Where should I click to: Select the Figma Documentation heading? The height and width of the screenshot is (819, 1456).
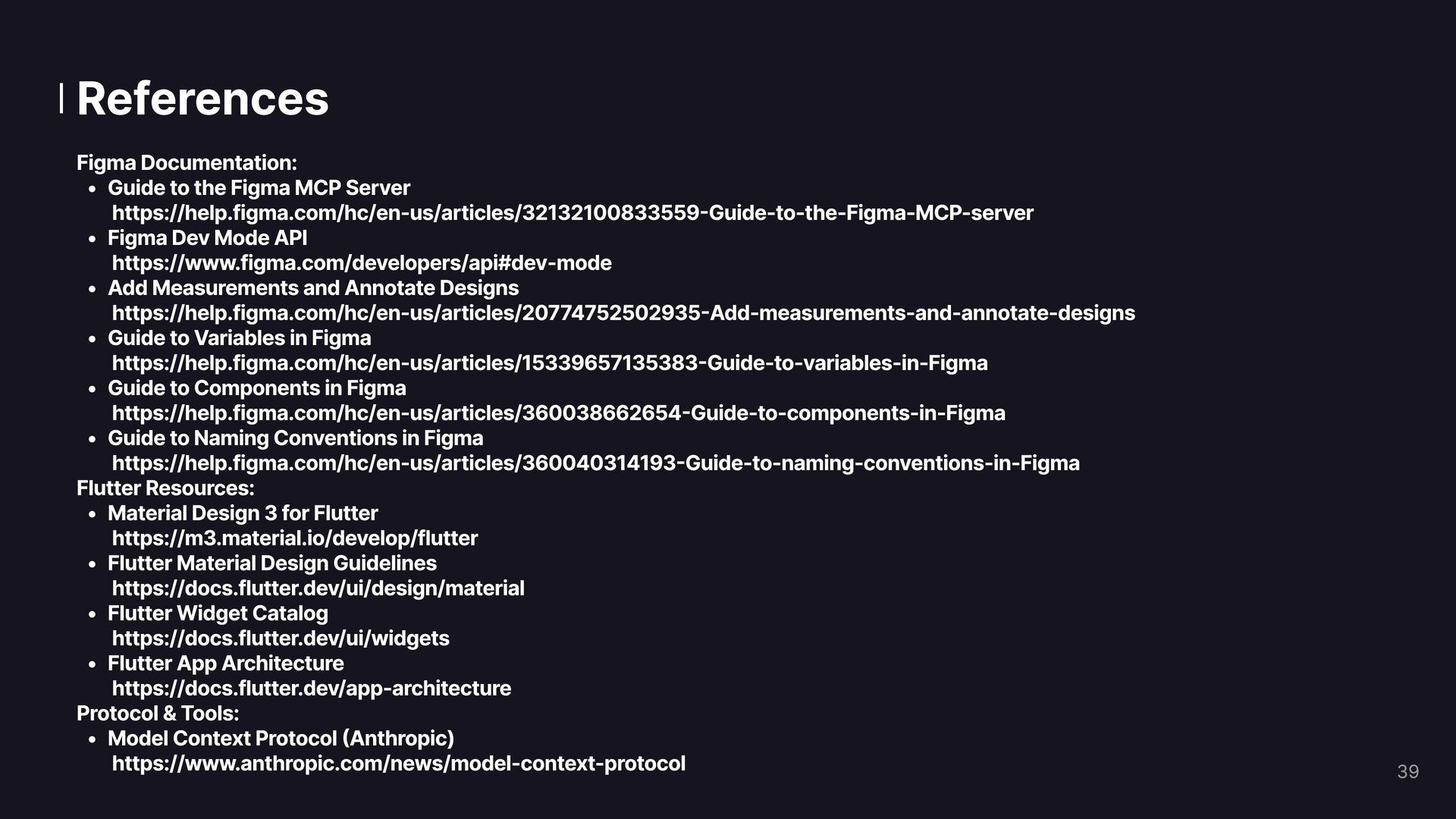click(187, 163)
